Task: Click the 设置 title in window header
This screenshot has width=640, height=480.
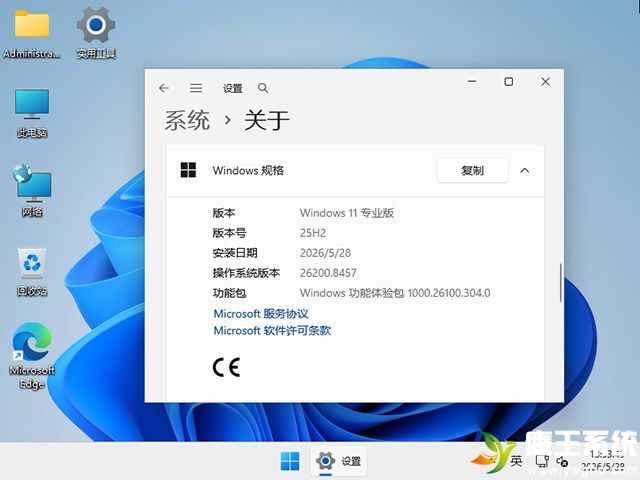Action: tap(233, 88)
